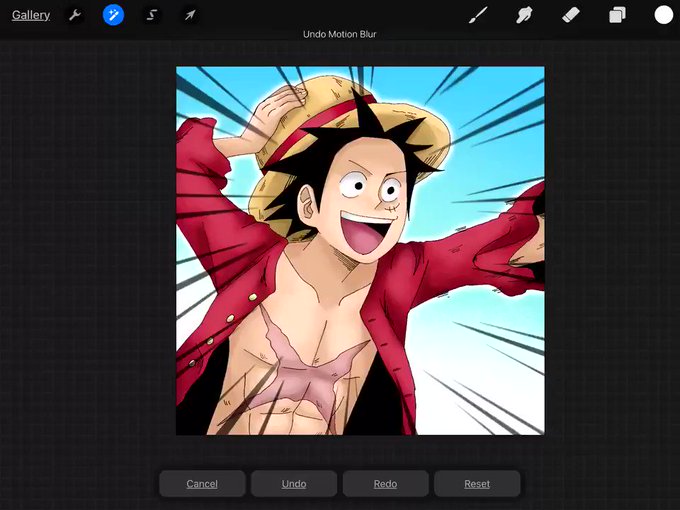Viewport: 680px width, 510px height.
Task: Click the Cancel button
Action: [x=202, y=484]
